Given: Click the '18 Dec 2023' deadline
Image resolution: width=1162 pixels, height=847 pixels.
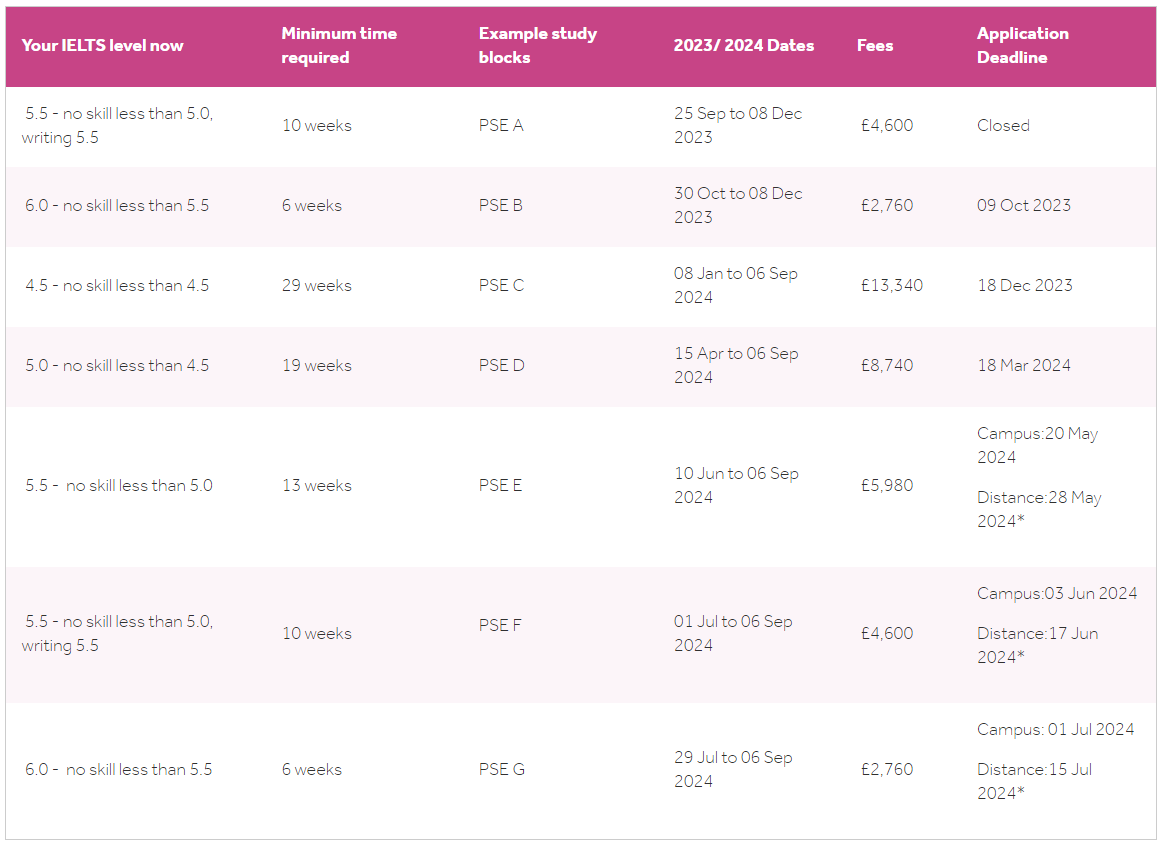Looking at the screenshot, I should [x=1025, y=285].
